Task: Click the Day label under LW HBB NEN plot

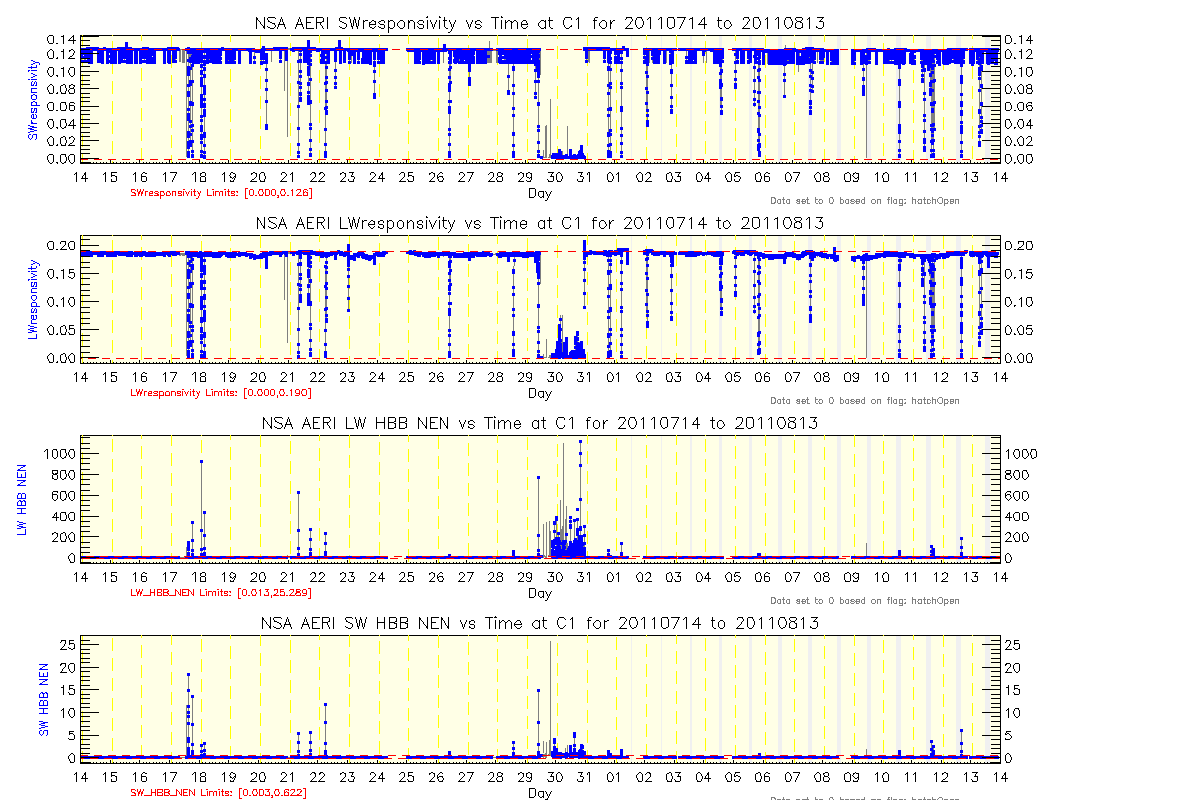Action: [x=540, y=593]
